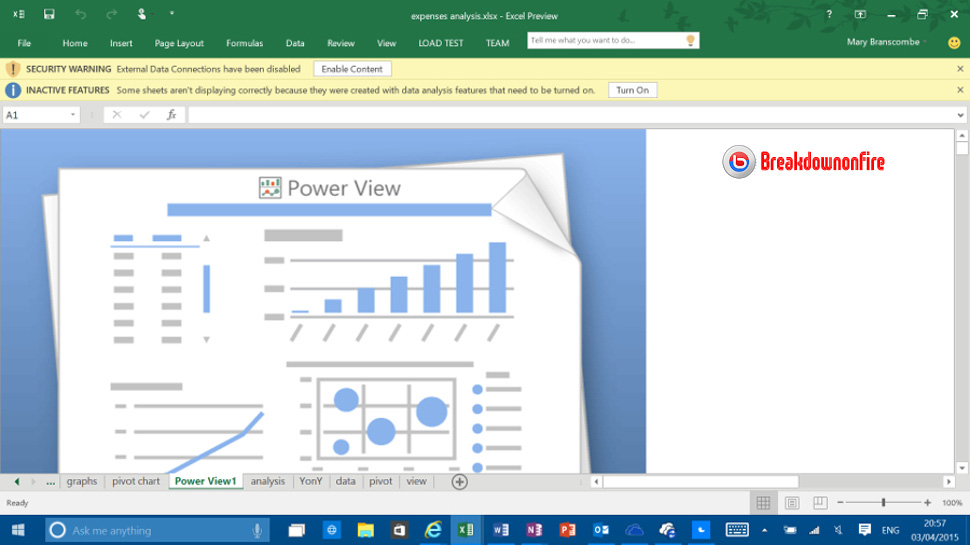Click the lightbulb icon in Tell me box

[x=690, y=40]
